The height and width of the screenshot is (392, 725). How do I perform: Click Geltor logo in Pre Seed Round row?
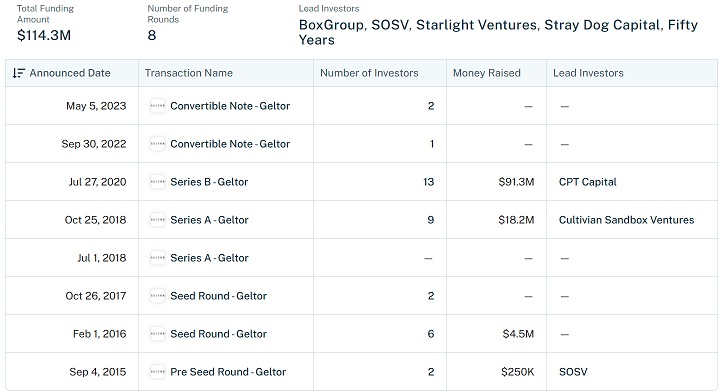pos(158,372)
